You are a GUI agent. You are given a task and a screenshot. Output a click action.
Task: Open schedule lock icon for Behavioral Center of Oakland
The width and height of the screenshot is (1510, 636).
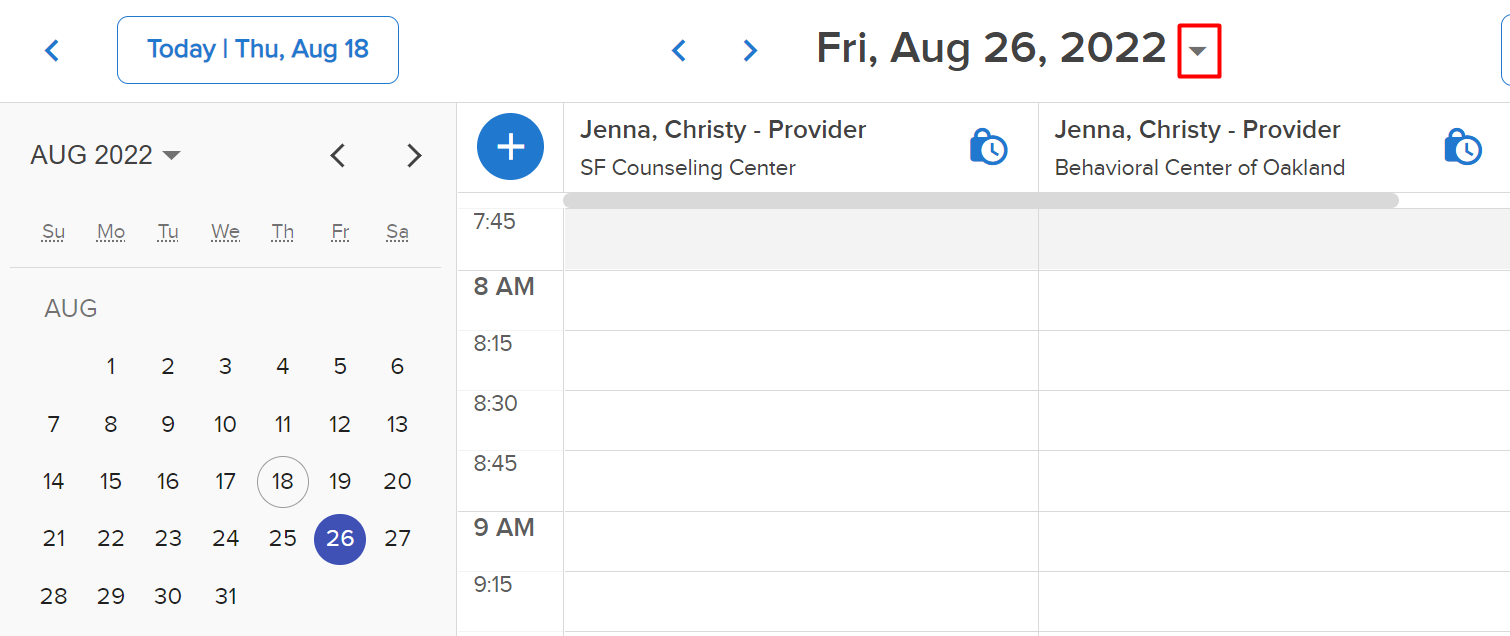pos(1463,147)
